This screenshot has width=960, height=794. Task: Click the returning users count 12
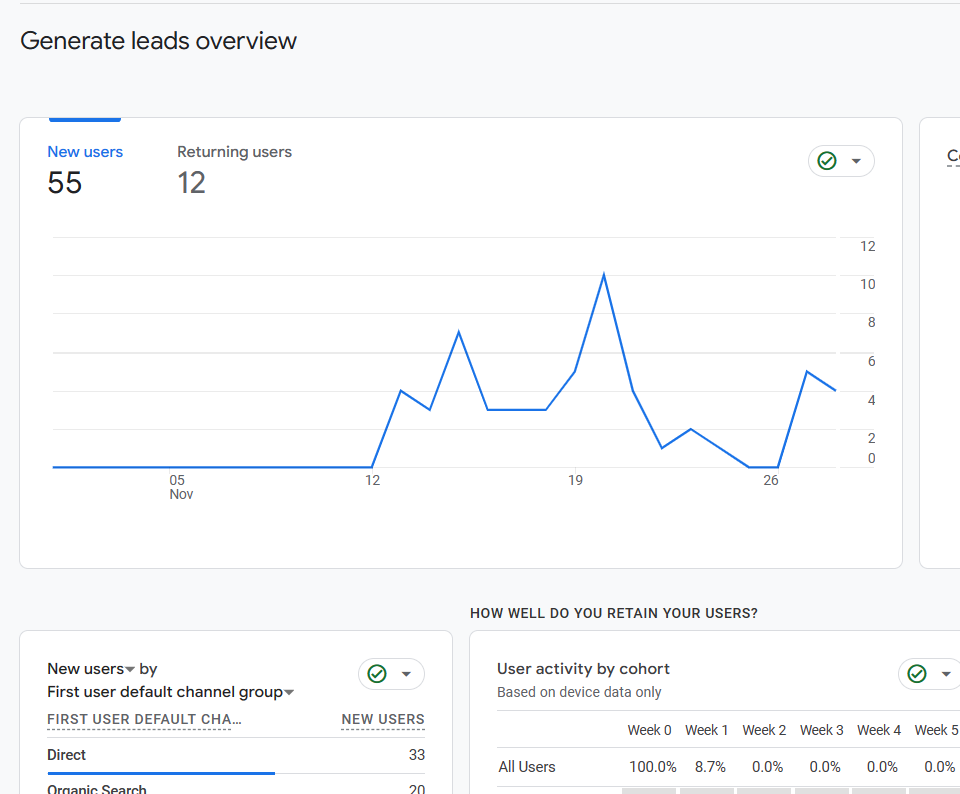point(191,183)
